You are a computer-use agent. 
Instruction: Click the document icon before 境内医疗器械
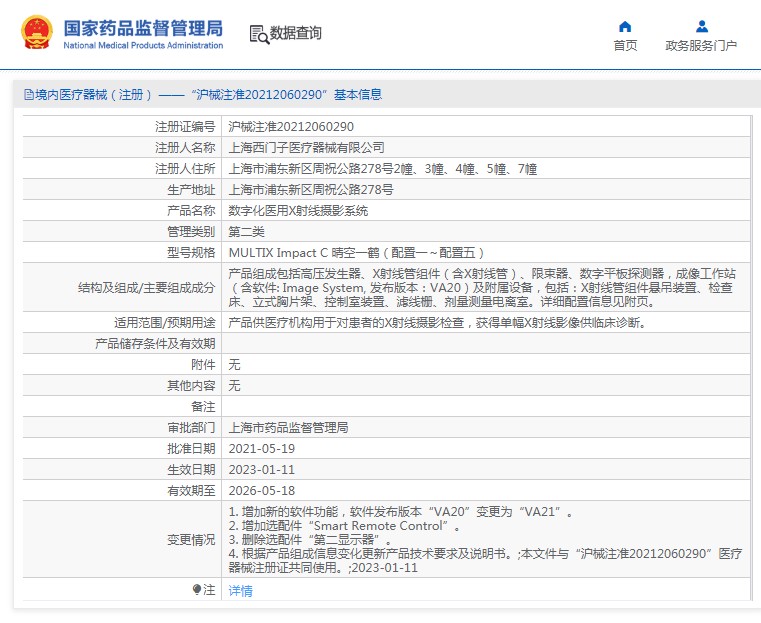(29, 95)
